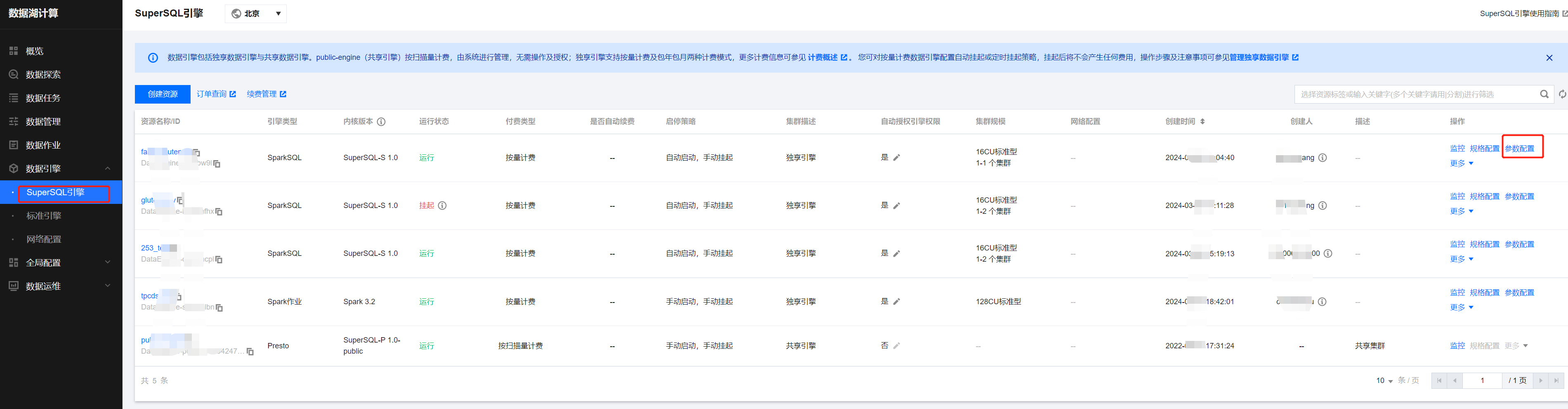
Task: Select 标准引擎 submenu item
Action: click(x=44, y=216)
